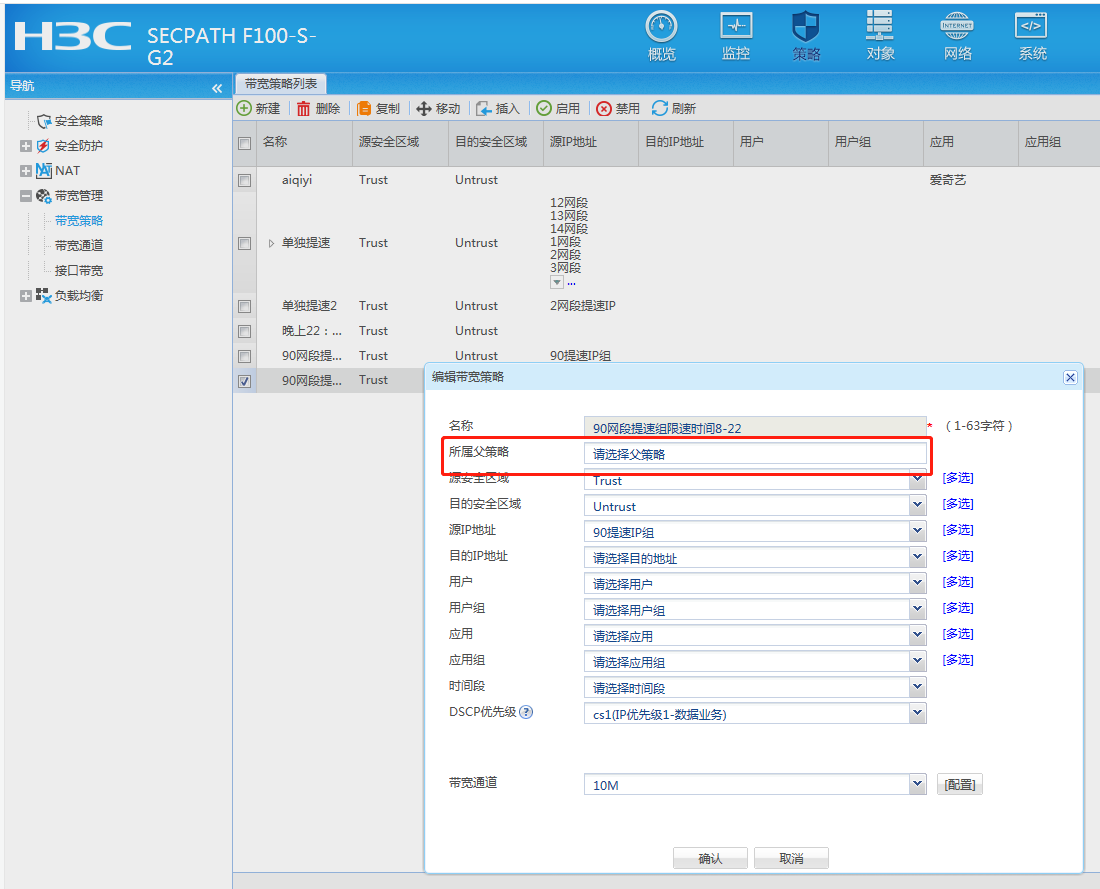This screenshot has height=889, width=1100.
Task: Open the 时间段 time range dropdown
Action: tap(917, 687)
